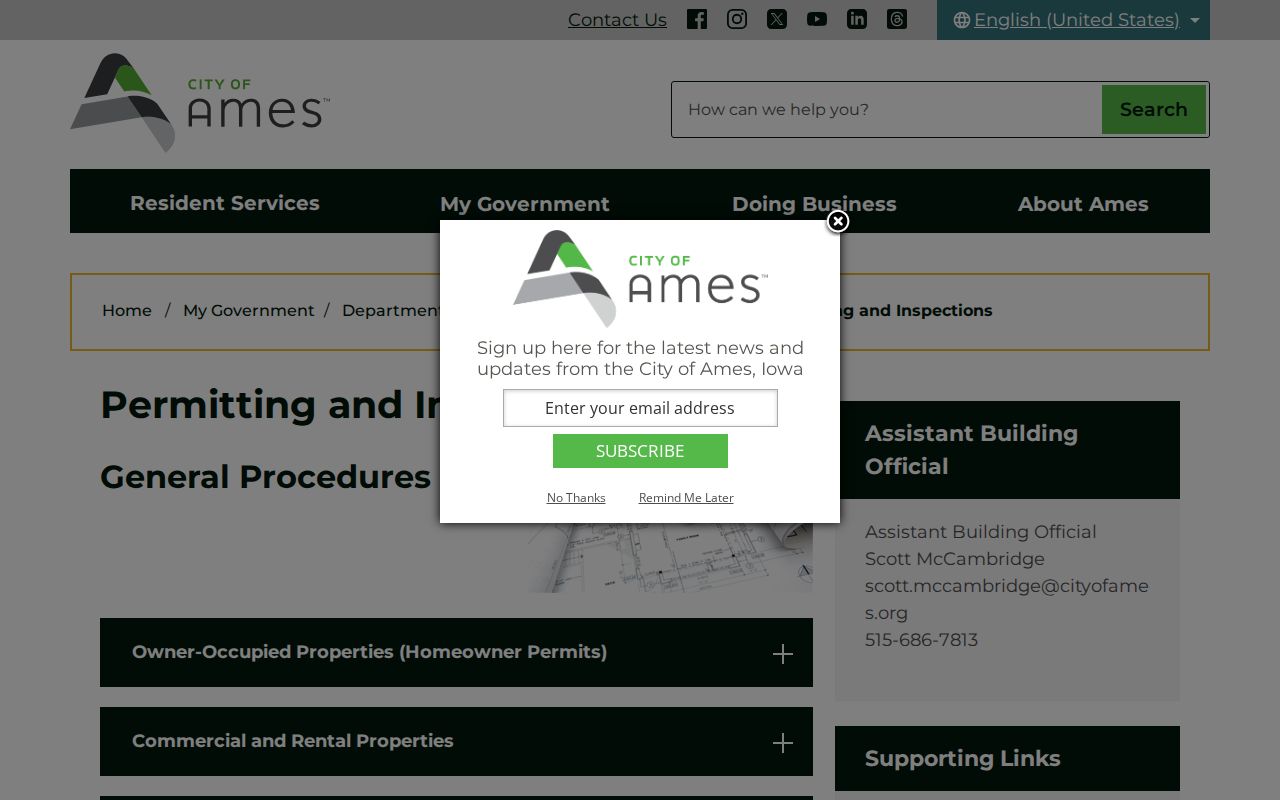
Task: Choose No Thanks in signup popup
Action: 576,497
